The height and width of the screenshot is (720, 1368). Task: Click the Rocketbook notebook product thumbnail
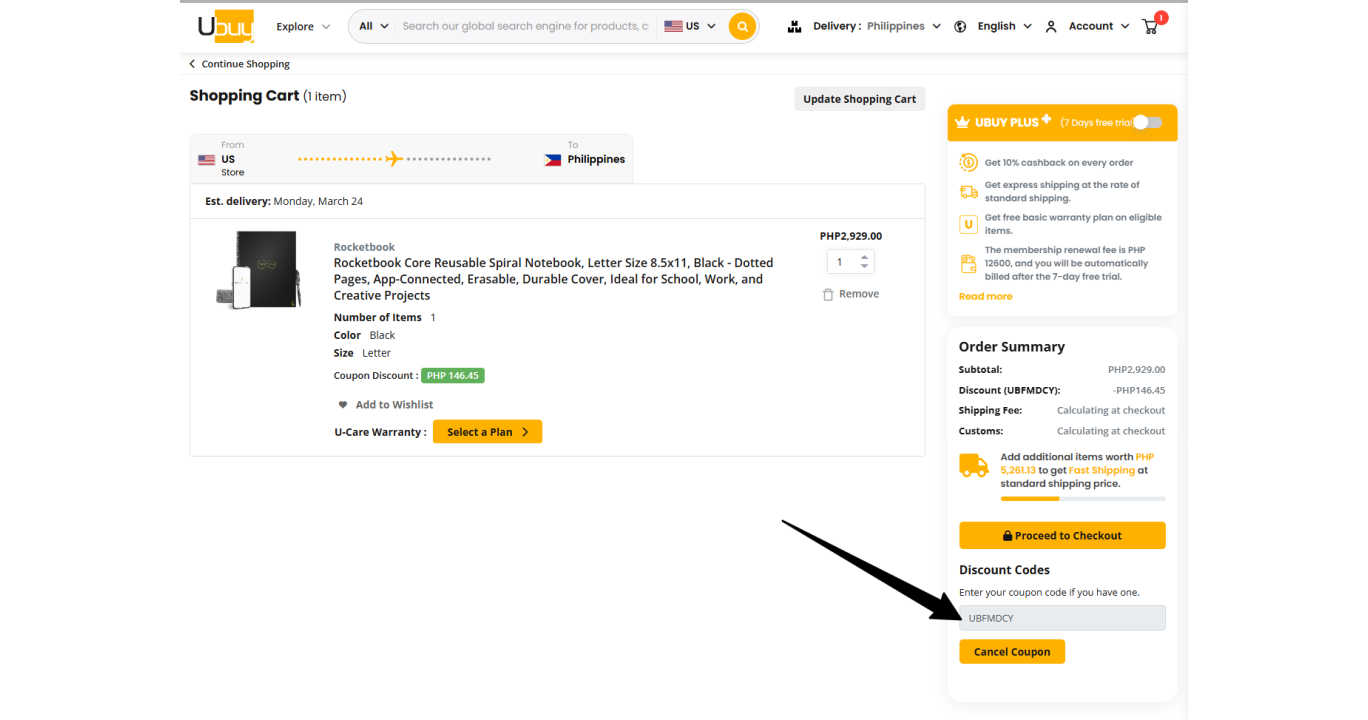pyautogui.click(x=259, y=270)
